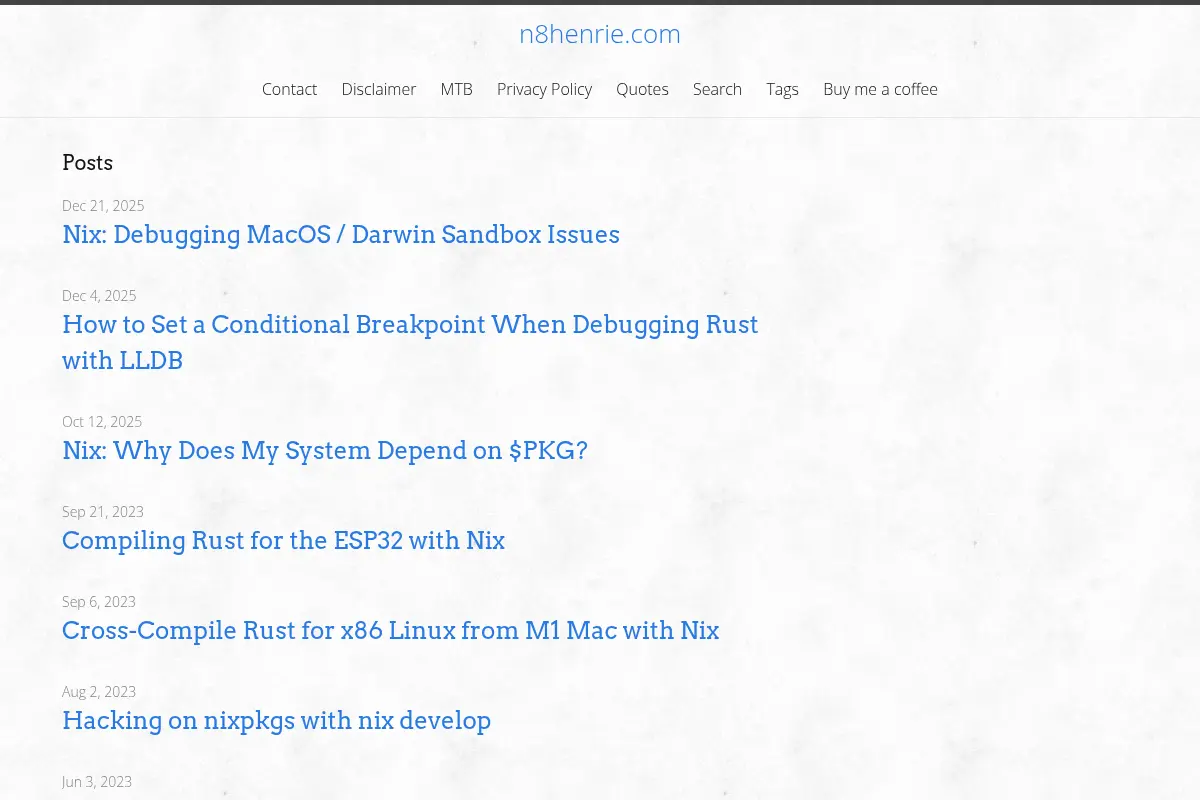Open the n8henrie.com site title link

[599, 34]
